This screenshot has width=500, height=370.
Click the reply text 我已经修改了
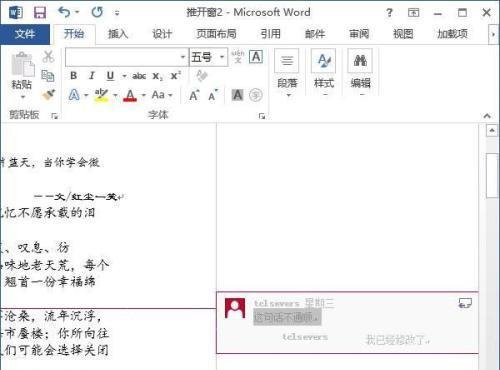click(397, 340)
